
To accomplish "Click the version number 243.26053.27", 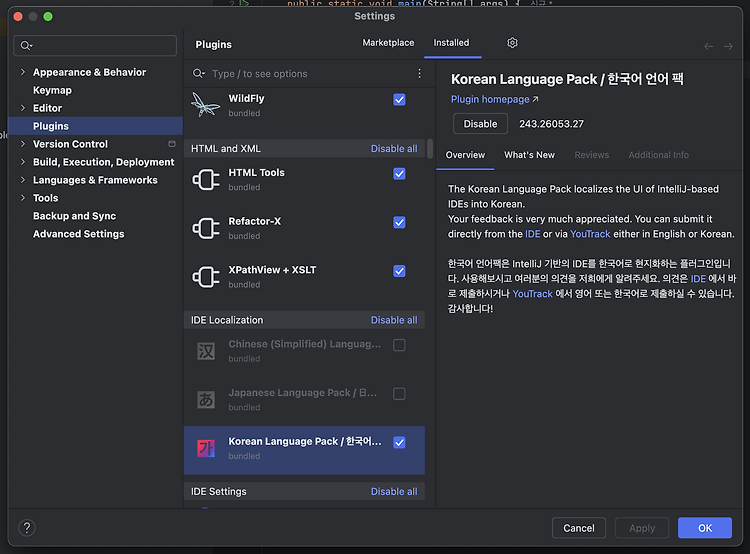I will tap(551, 124).
